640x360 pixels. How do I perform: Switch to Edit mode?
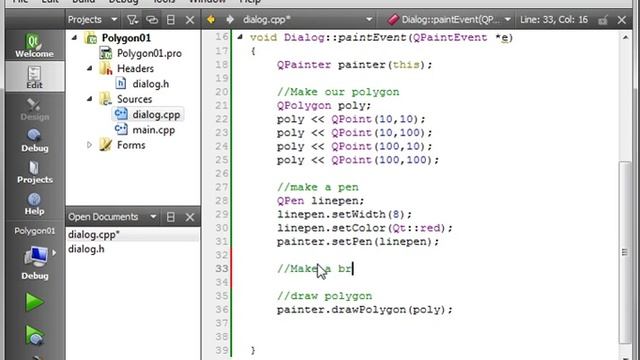(34, 76)
